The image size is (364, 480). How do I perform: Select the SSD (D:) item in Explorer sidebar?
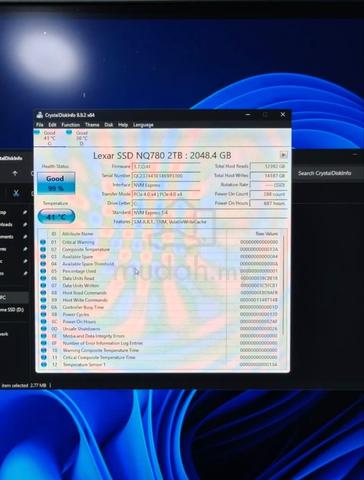12,310
